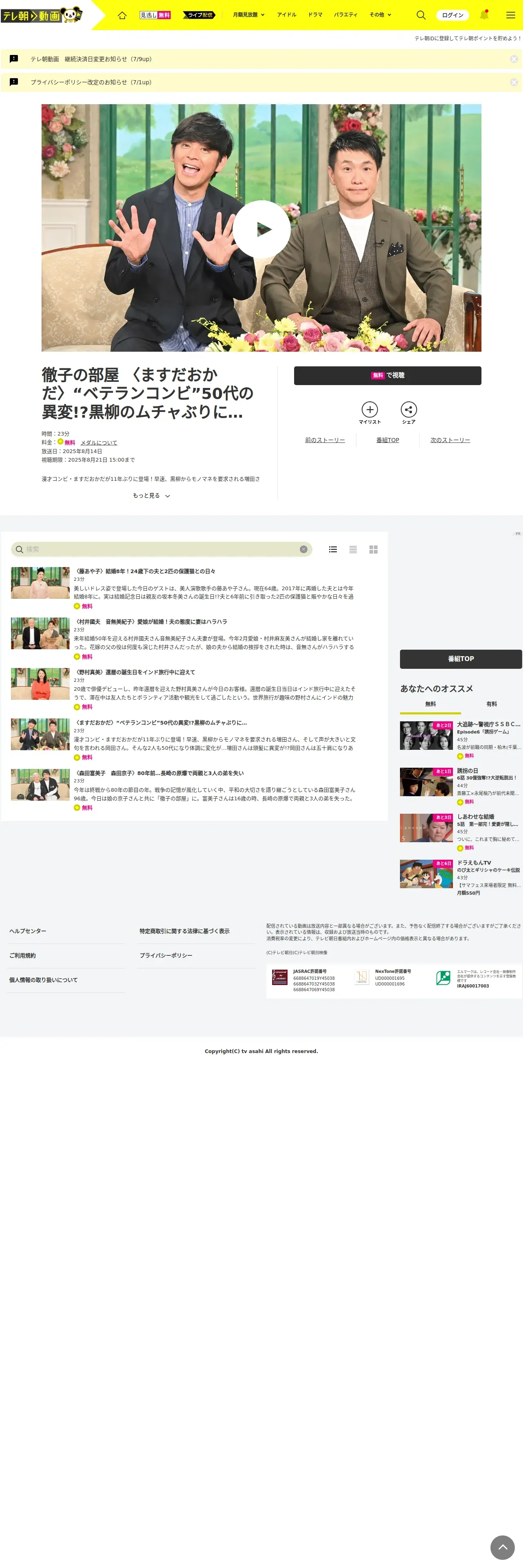Open notifications bell icon
Screen dimensions: 523x1568
click(x=484, y=15)
